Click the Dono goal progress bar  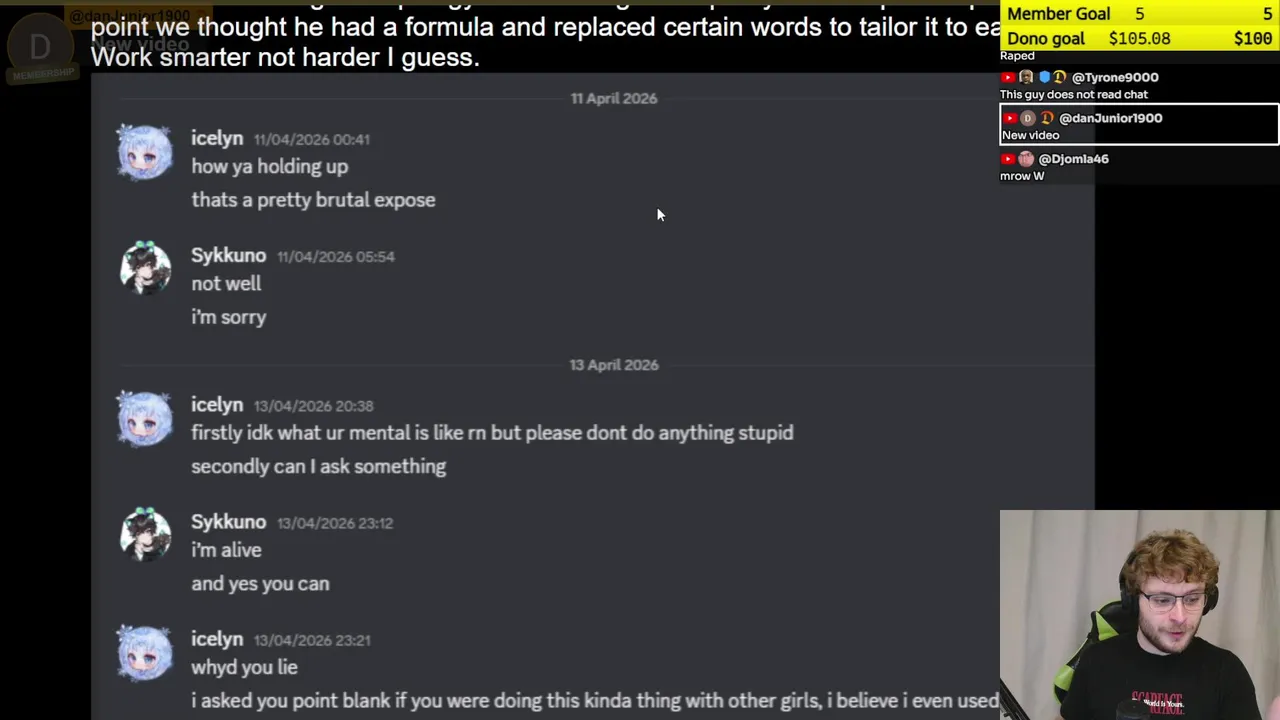click(x=1139, y=38)
